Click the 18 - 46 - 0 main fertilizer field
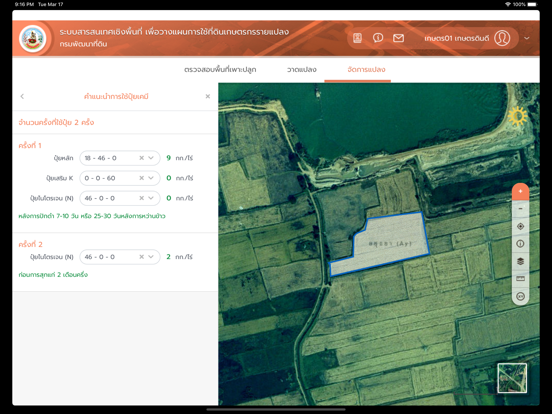Viewport: 552px width, 414px height. click(x=120, y=158)
